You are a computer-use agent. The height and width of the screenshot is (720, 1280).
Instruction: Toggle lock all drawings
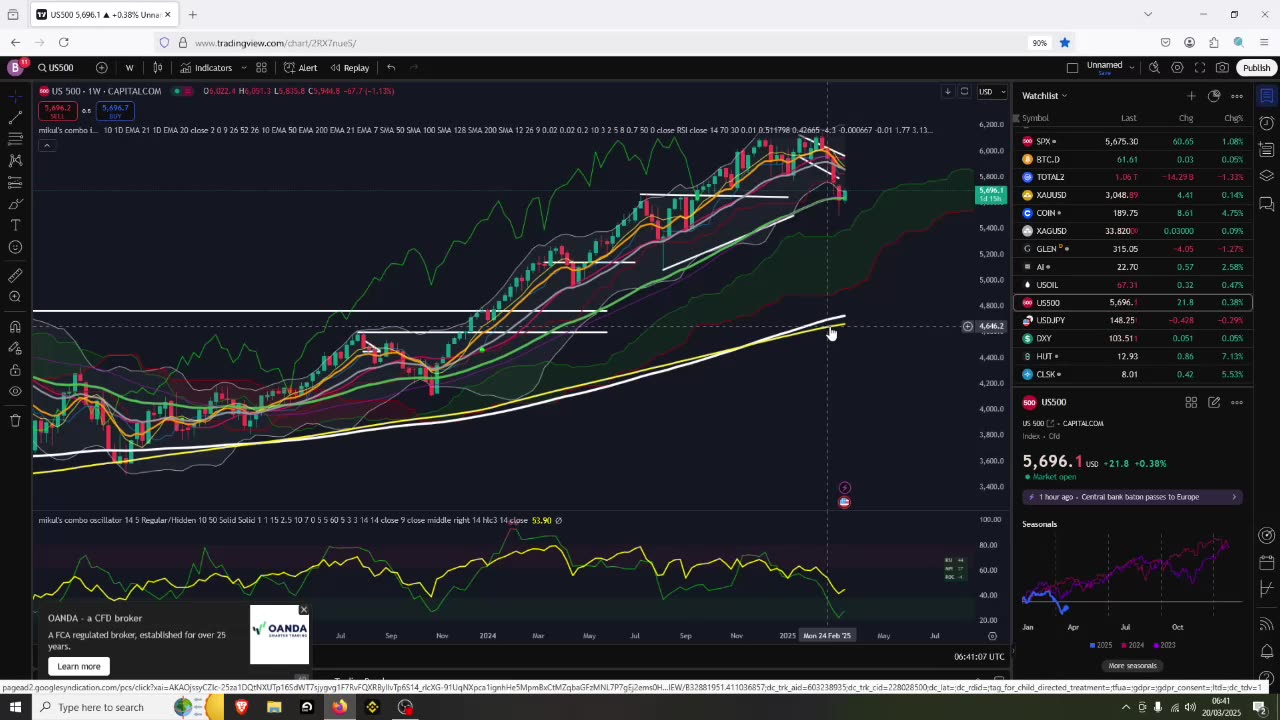tap(15, 370)
